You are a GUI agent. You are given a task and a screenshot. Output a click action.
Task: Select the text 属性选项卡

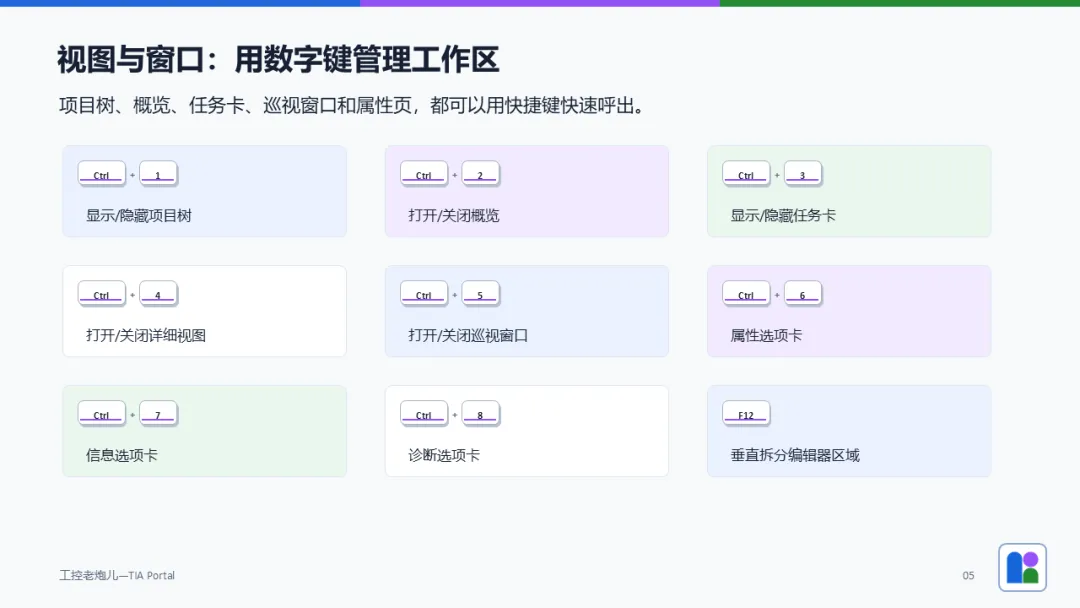click(766, 335)
